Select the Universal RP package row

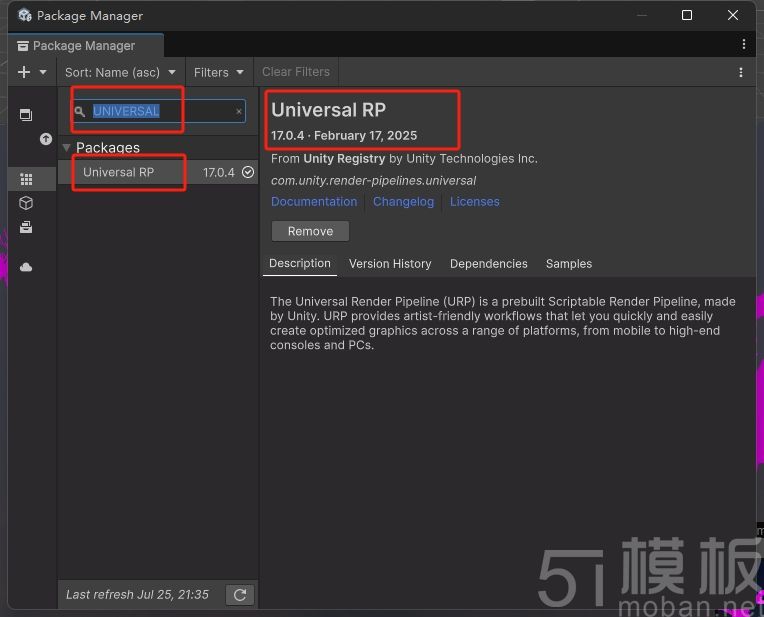[158, 172]
